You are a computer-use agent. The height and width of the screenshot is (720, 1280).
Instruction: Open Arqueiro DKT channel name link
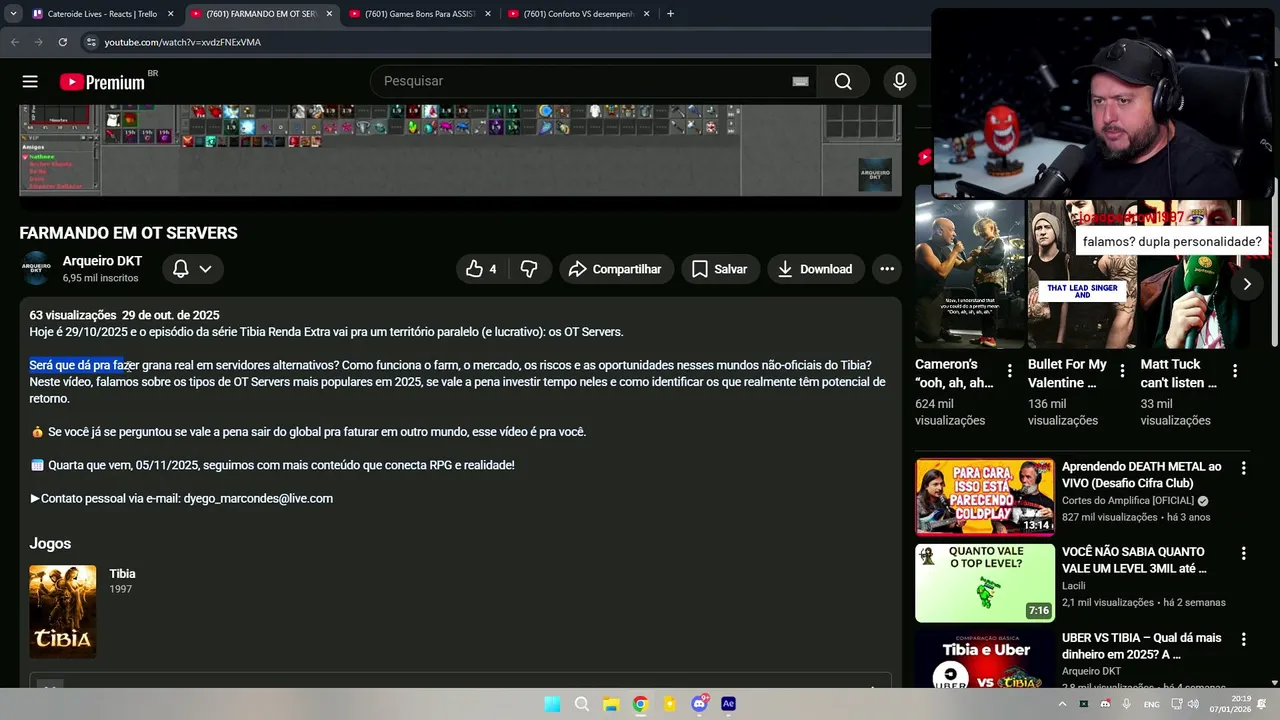click(x=102, y=261)
